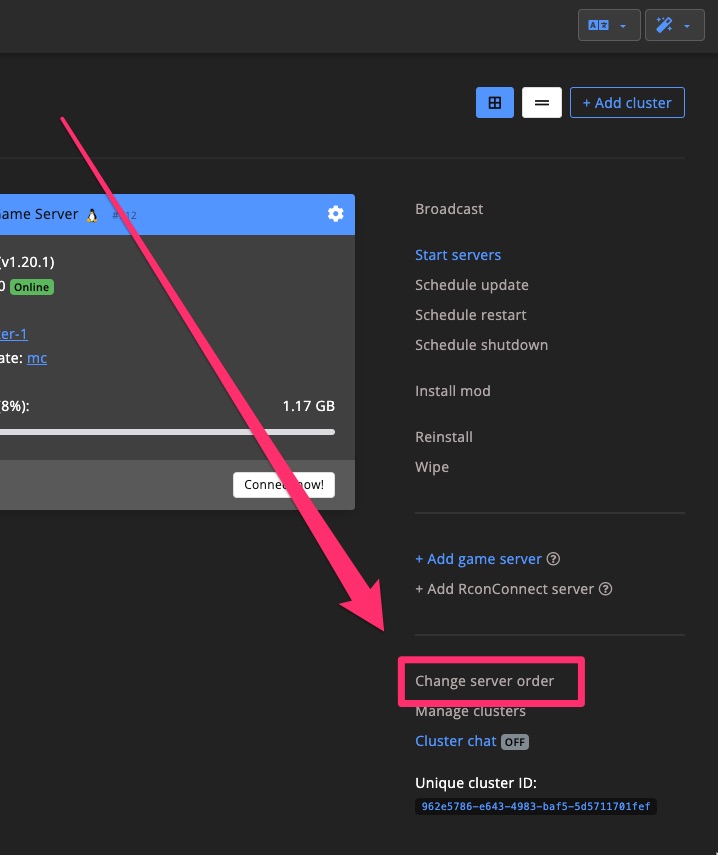Open the magic wand theme dropdown
The image size is (718, 855).
[x=674, y=25]
